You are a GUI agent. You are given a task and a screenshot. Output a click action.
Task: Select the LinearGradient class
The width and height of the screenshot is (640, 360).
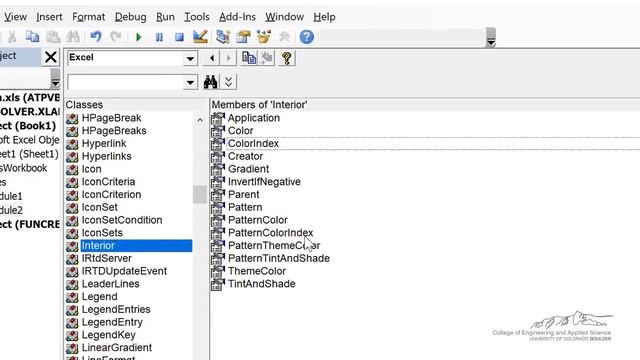pyautogui.click(x=117, y=348)
